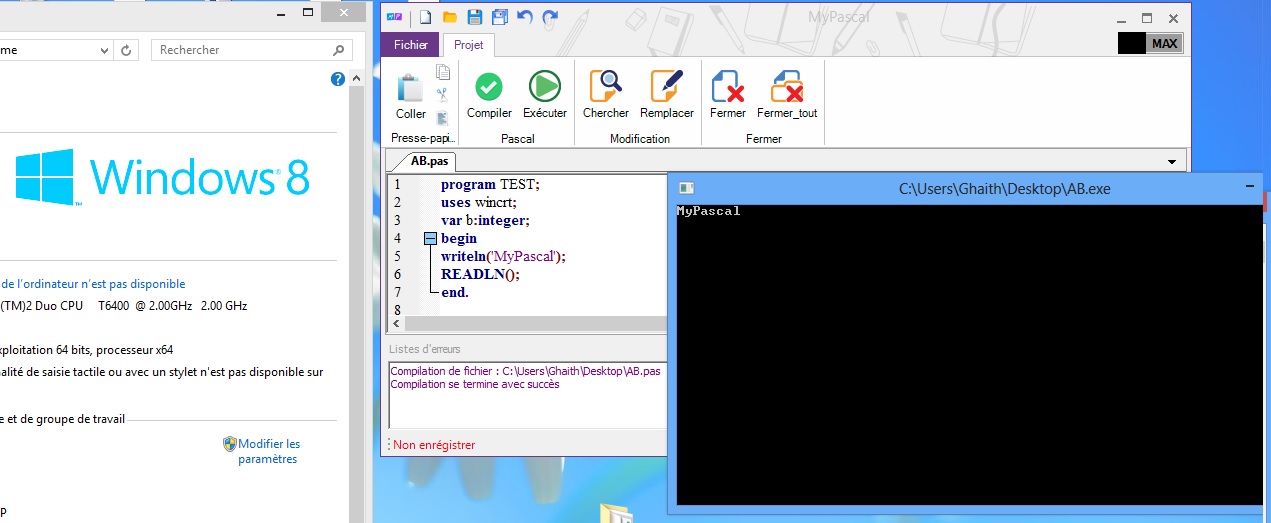Click the MyPascal output text in console
Screen dimensions: 1271x523
pyautogui.click(x=708, y=211)
